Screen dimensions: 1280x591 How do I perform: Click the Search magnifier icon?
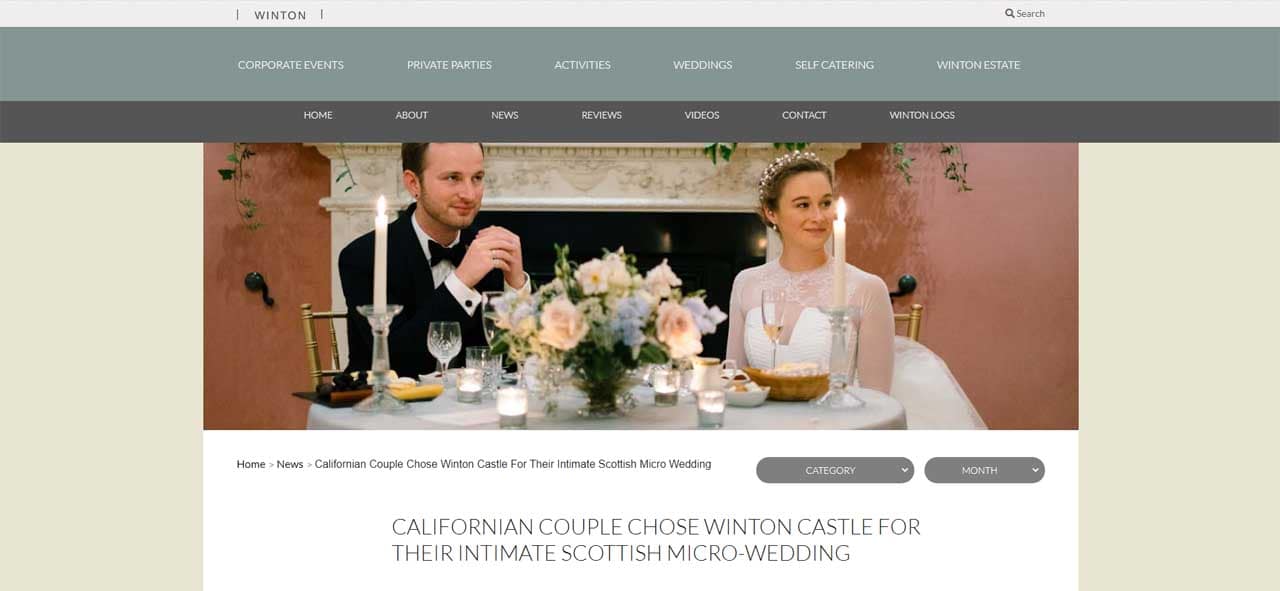(1010, 14)
